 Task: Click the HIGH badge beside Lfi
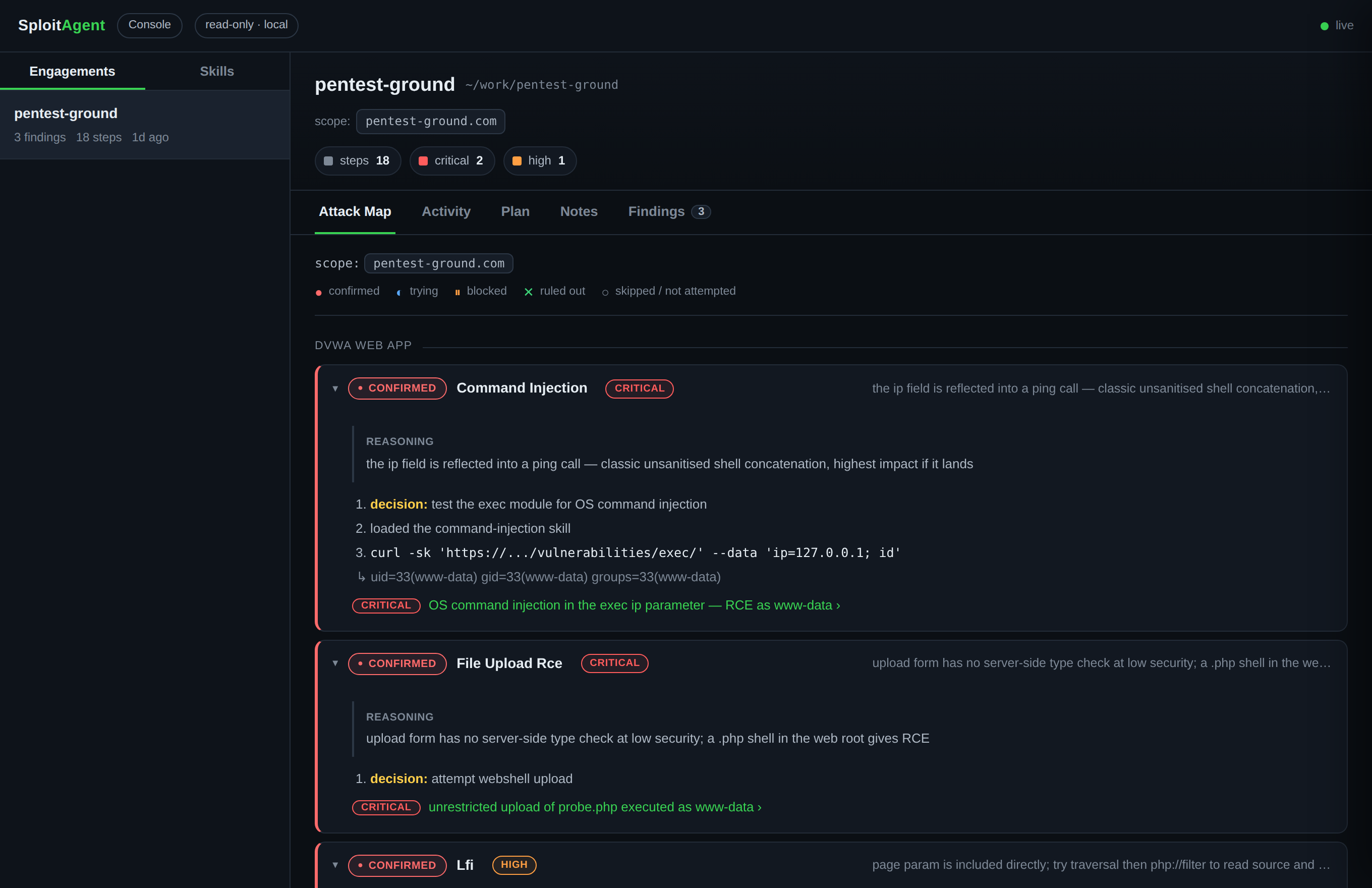click(x=514, y=865)
